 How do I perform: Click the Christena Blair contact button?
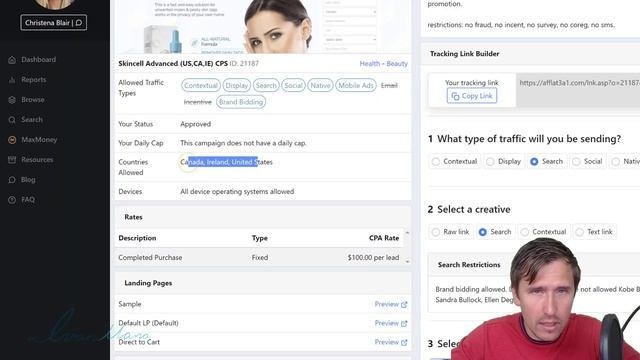(x=53, y=23)
